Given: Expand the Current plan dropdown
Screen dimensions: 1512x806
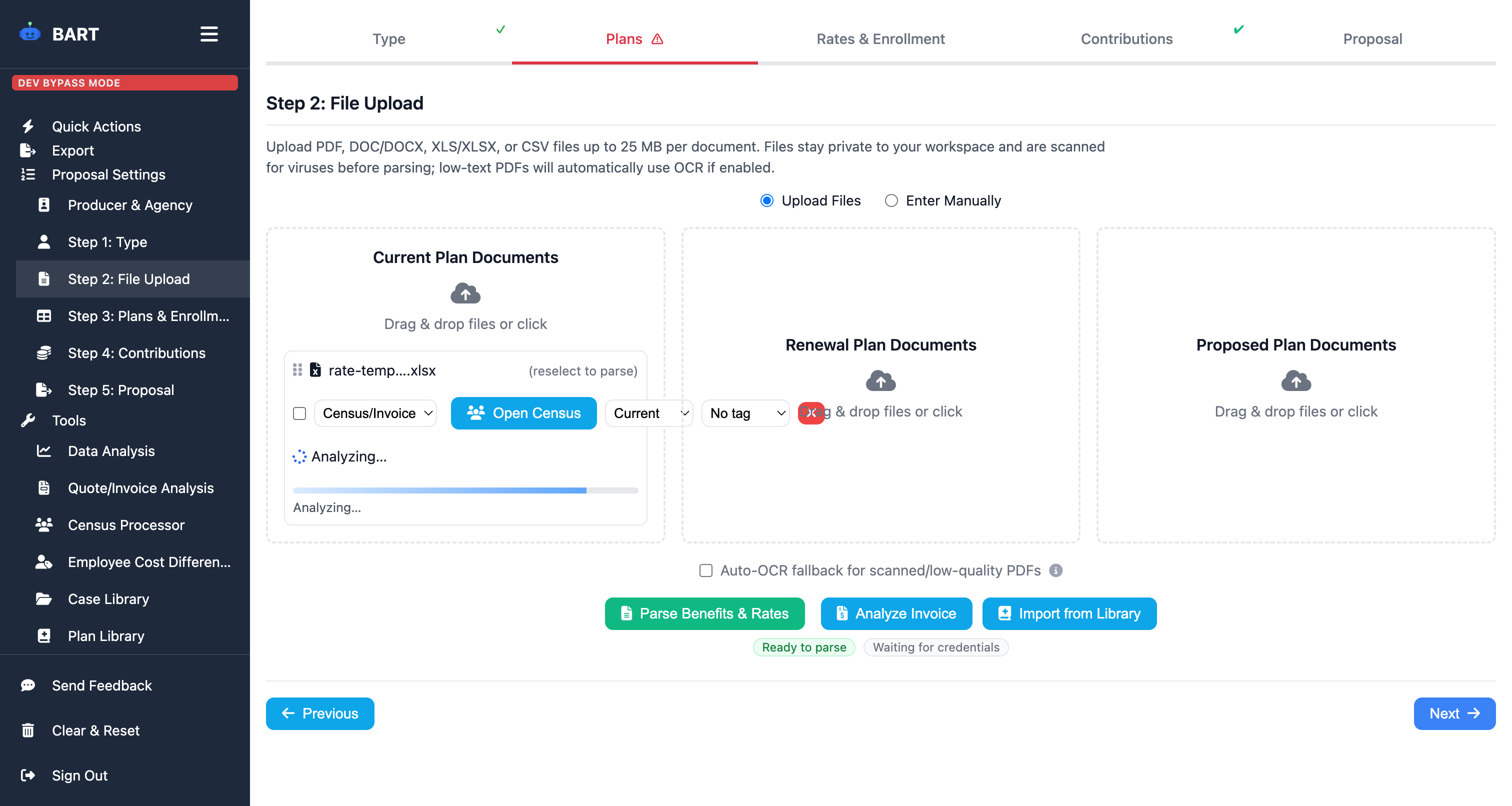Looking at the screenshot, I should (648, 412).
